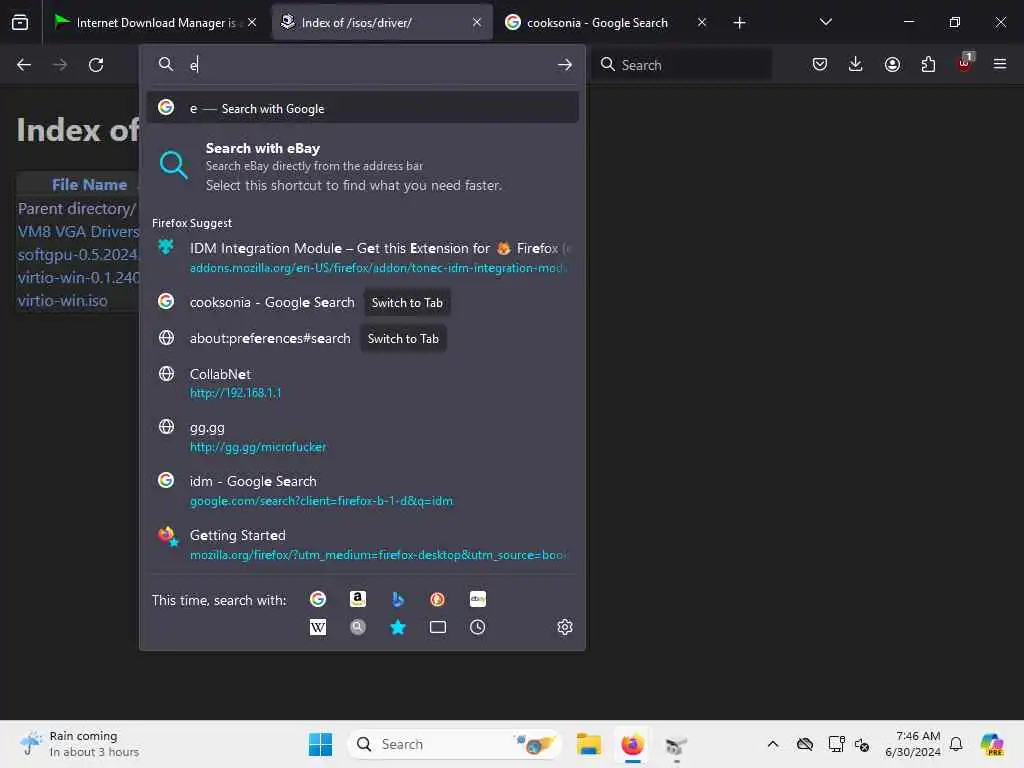1024x768 pixels.
Task: Download virtio-win.iso file link
Action: click(x=63, y=301)
